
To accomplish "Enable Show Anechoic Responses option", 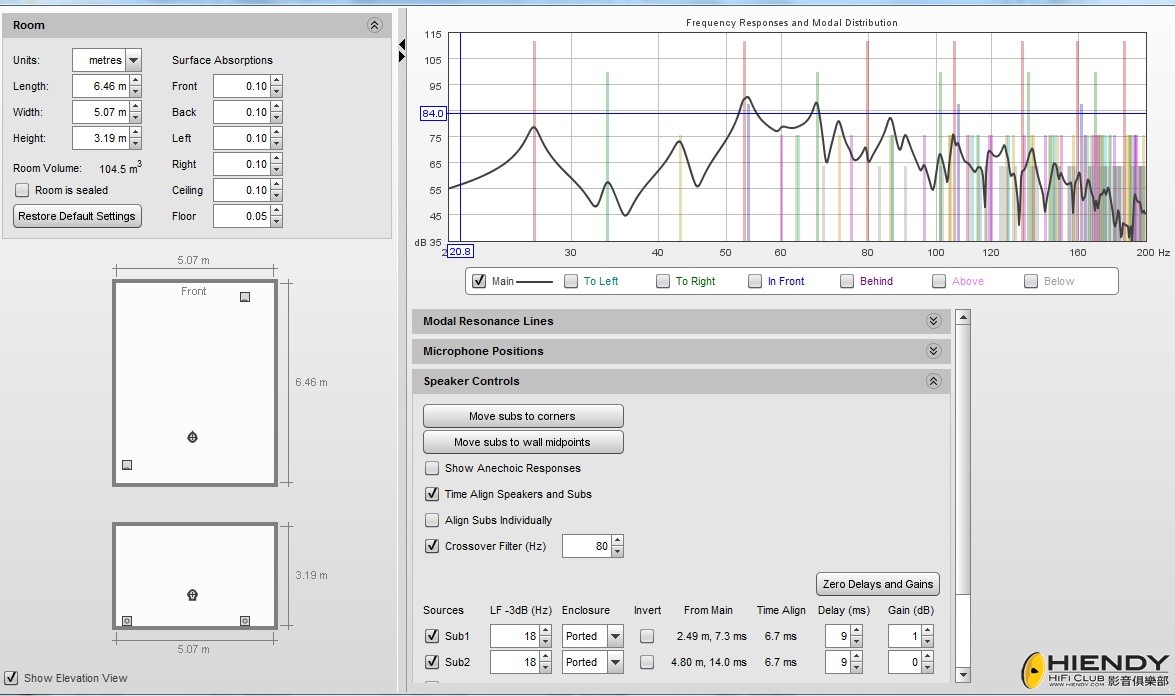I will click(x=432, y=468).
